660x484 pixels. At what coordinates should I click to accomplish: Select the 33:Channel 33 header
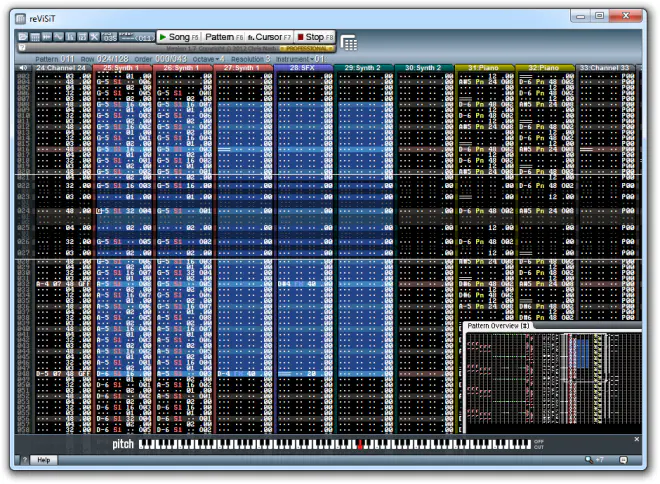pyautogui.click(x=604, y=68)
